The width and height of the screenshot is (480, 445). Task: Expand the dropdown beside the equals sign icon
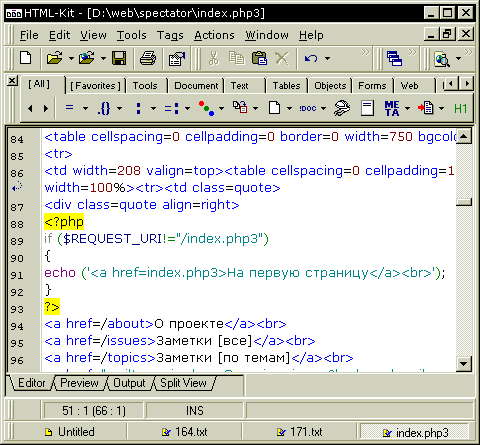click(x=85, y=108)
